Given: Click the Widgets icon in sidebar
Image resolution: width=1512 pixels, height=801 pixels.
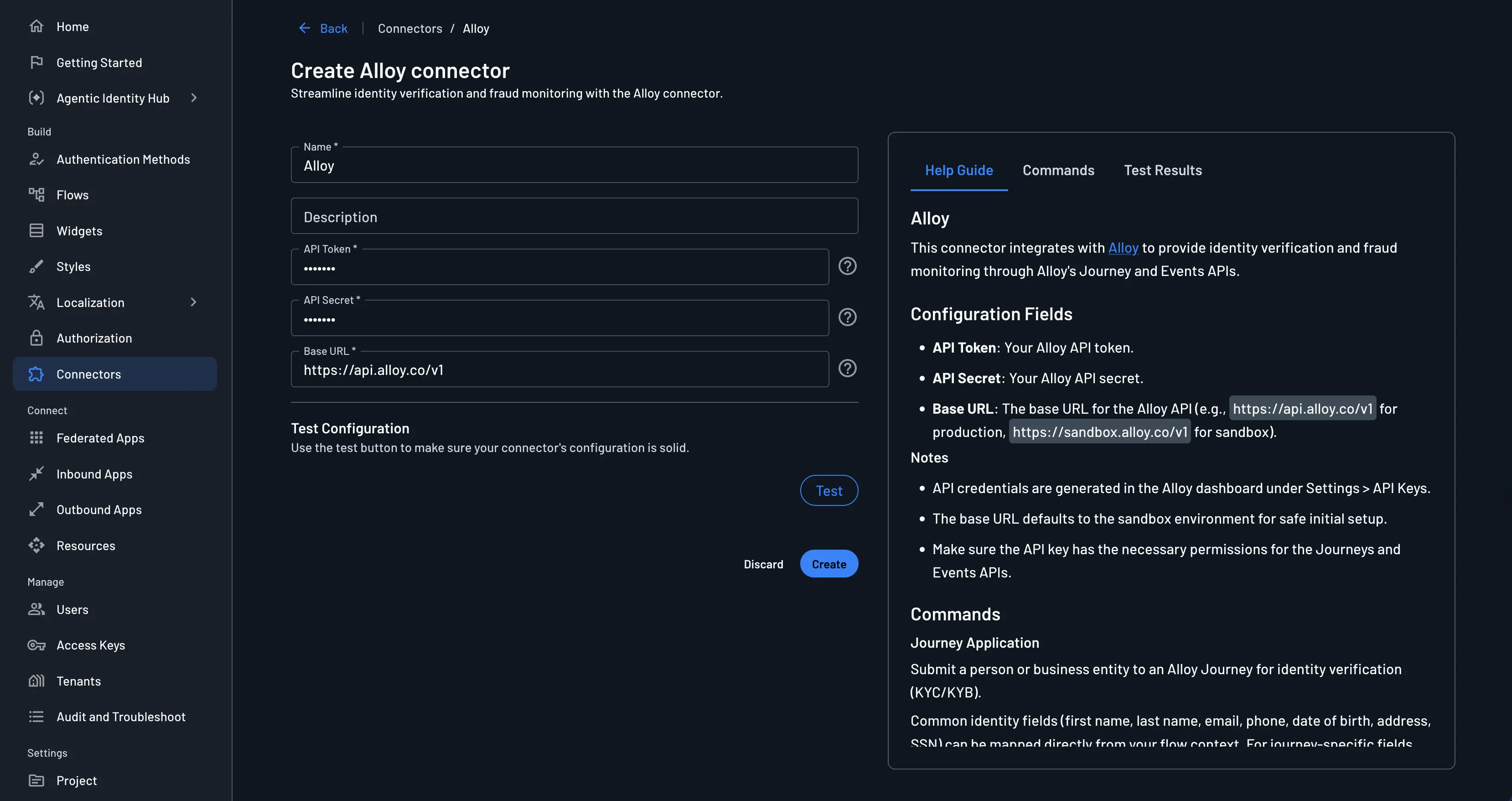Looking at the screenshot, I should (36, 231).
